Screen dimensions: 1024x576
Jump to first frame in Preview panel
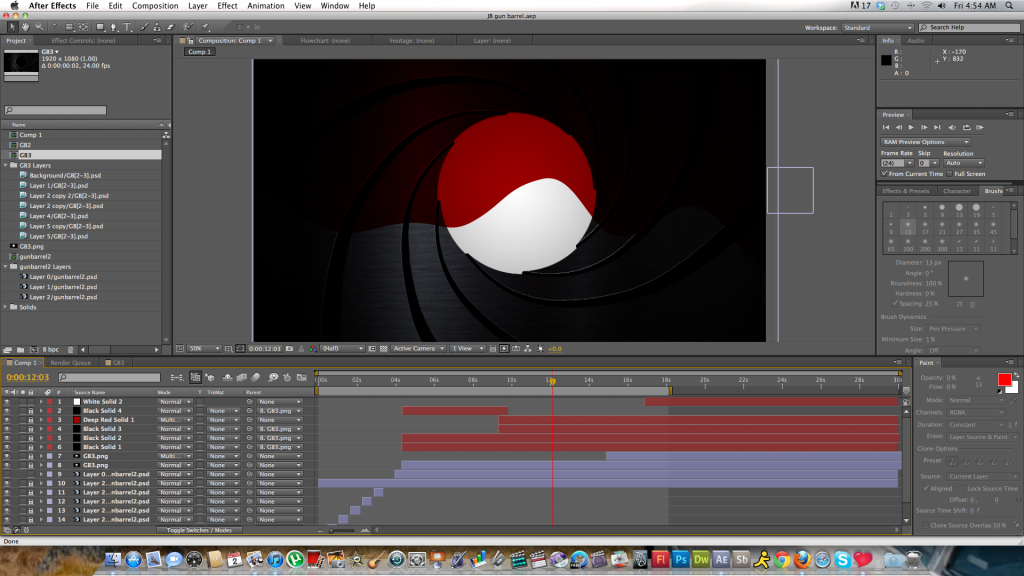pyautogui.click(x=886, y=128)
